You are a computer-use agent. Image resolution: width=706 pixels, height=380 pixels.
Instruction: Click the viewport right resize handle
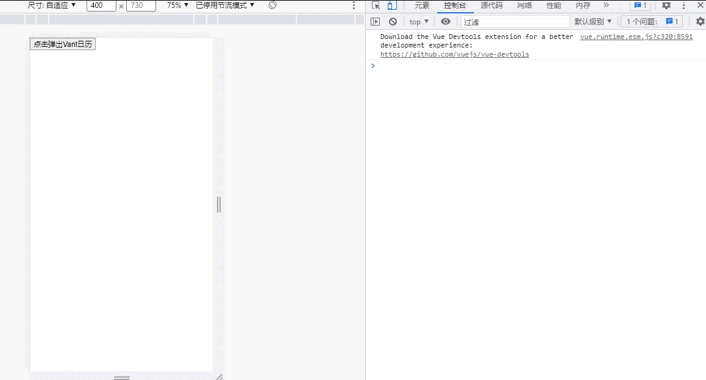coord(219,204)
